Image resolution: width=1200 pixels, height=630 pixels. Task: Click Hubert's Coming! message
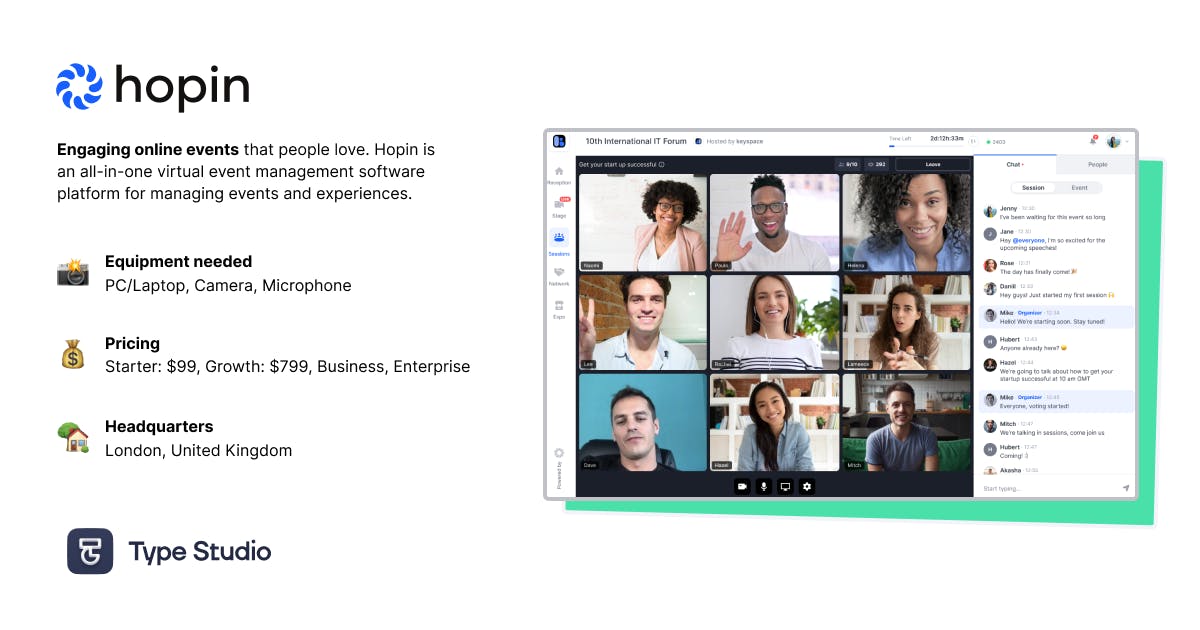[x=1014, y=456]
